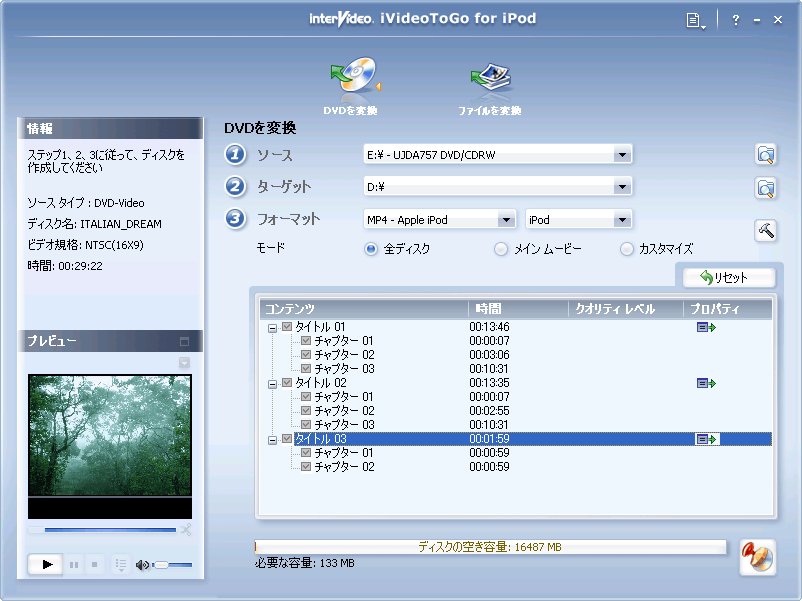
Task: Click the 時間 column header
Action: pyautogui.click(x=518, y=309)
